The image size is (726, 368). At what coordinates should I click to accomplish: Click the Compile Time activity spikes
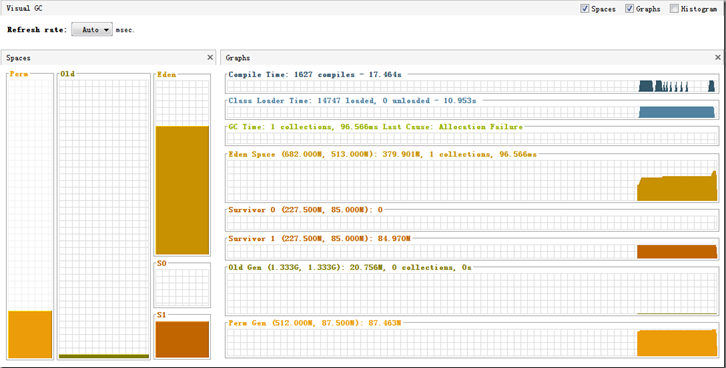(677, 86)
